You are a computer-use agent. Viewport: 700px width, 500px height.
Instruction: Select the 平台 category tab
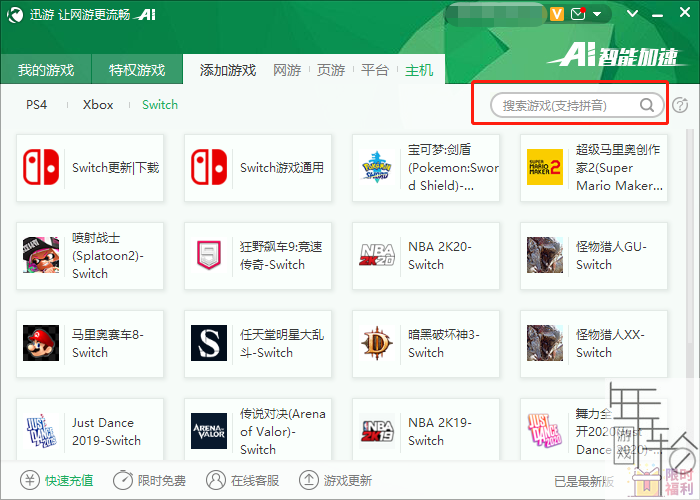click(375, 70)
